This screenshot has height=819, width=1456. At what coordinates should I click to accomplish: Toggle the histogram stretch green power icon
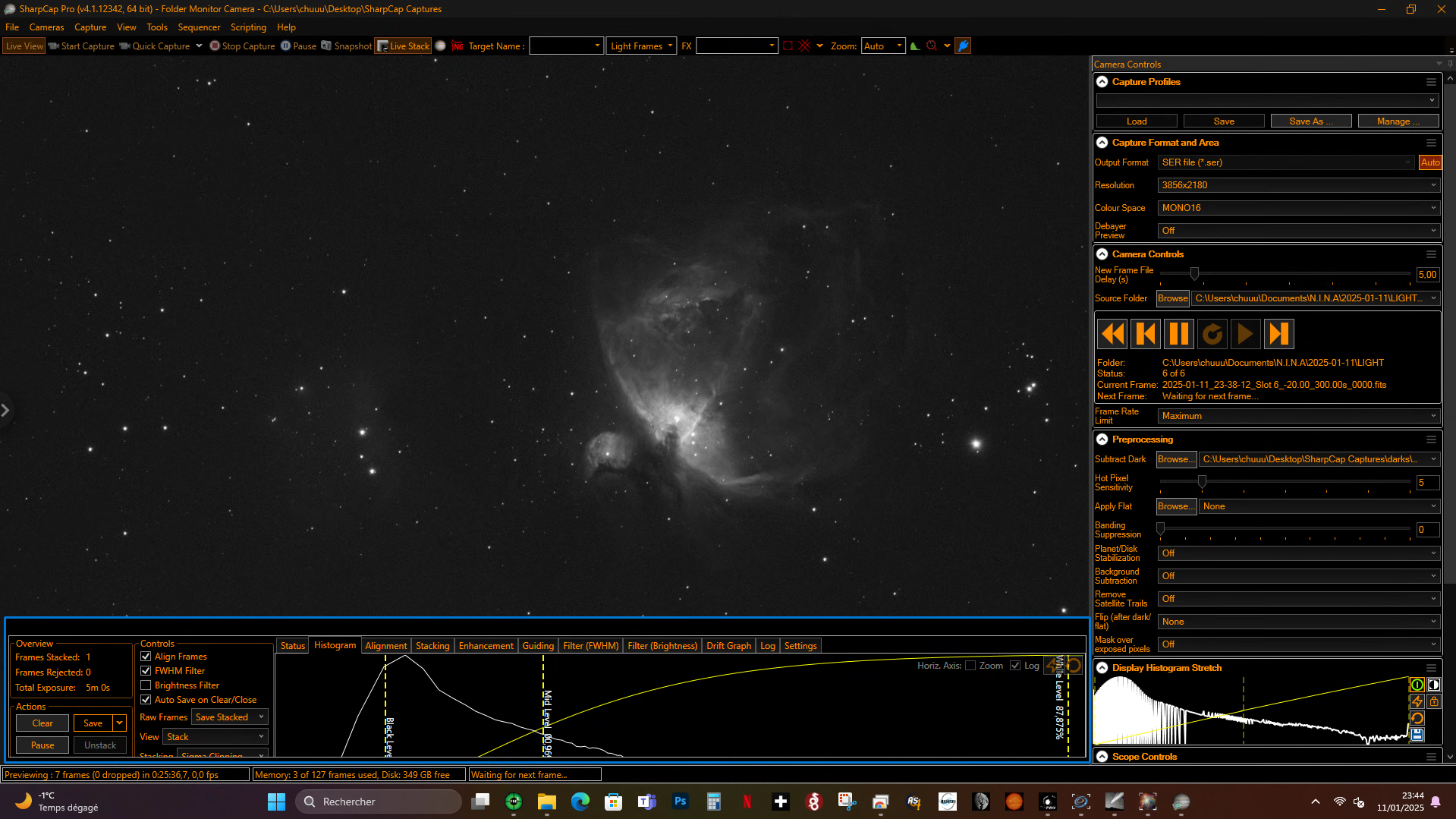pyautogui.click(x=1417, y=685)
